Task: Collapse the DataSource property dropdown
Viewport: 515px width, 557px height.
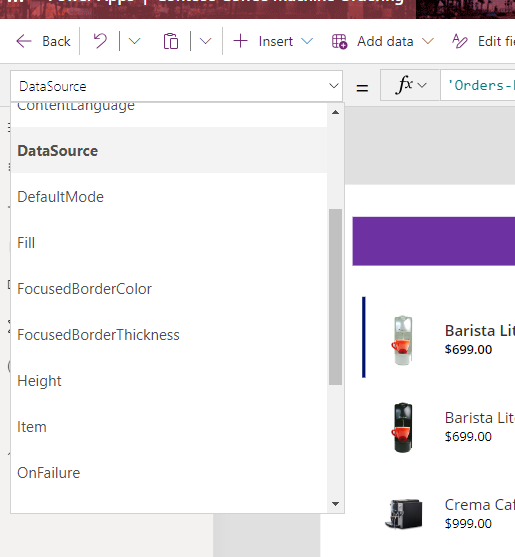Action: click(334, 86)
